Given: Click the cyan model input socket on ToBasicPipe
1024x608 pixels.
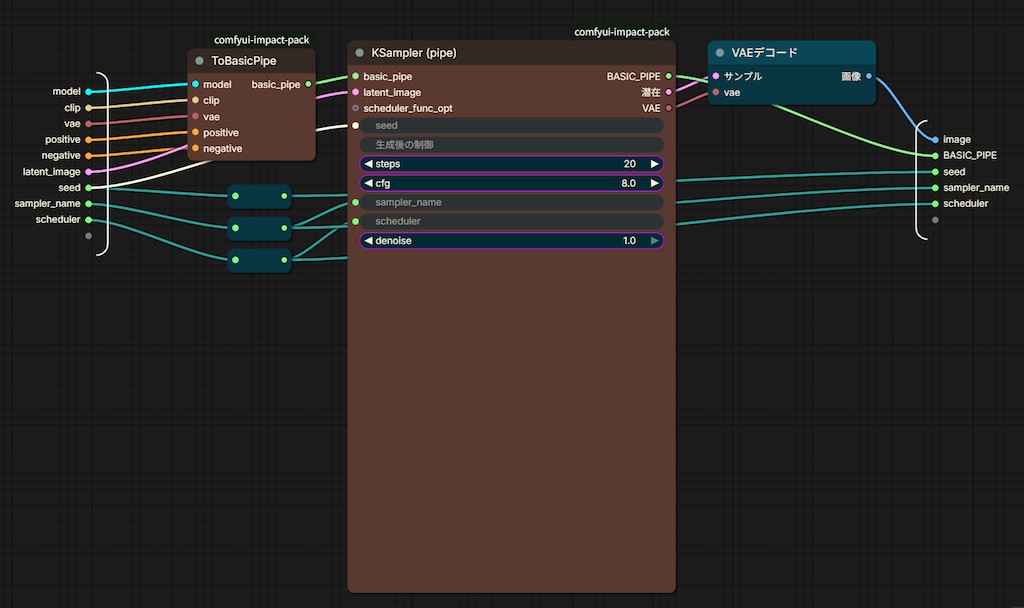Looking at the screenshot, I should (195, 84).
